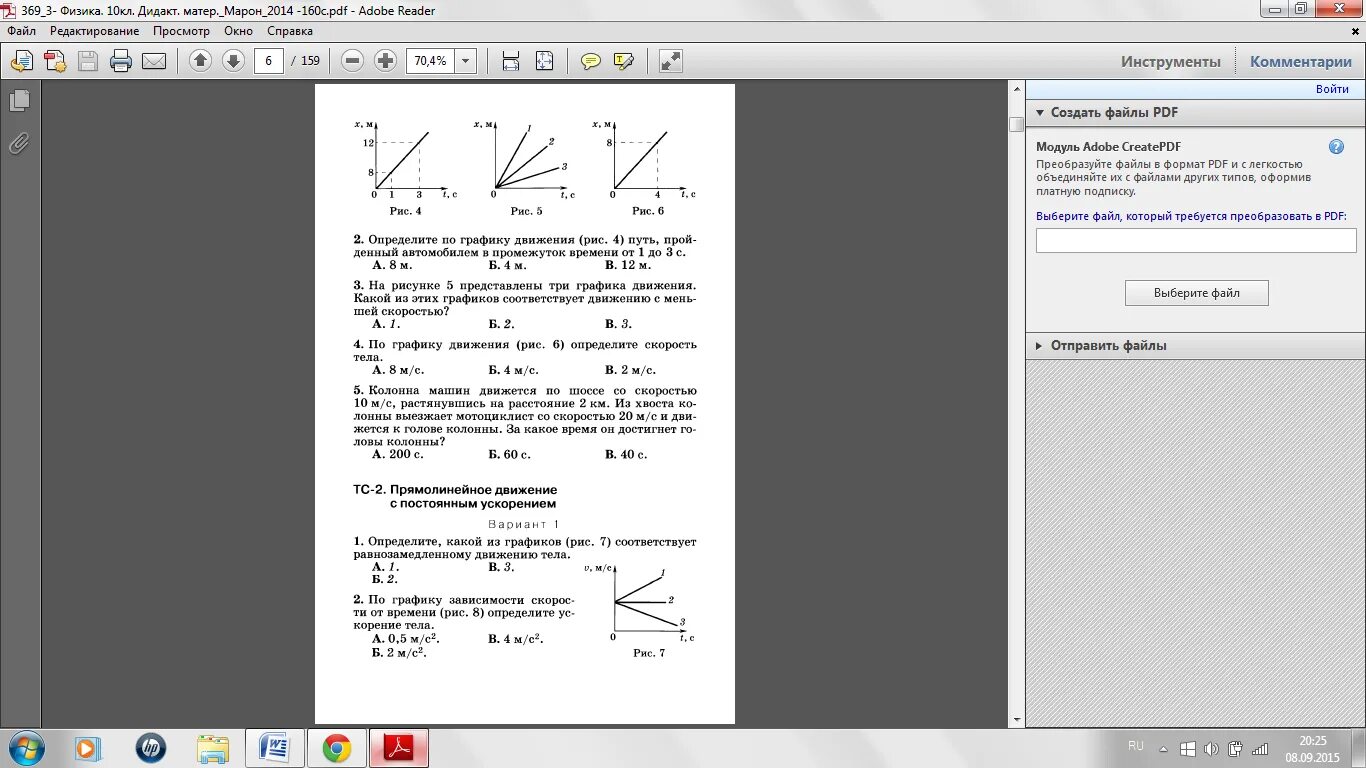Open Google Chrome from taskbar
This screenshot has height=768, width=1366.
337,748
